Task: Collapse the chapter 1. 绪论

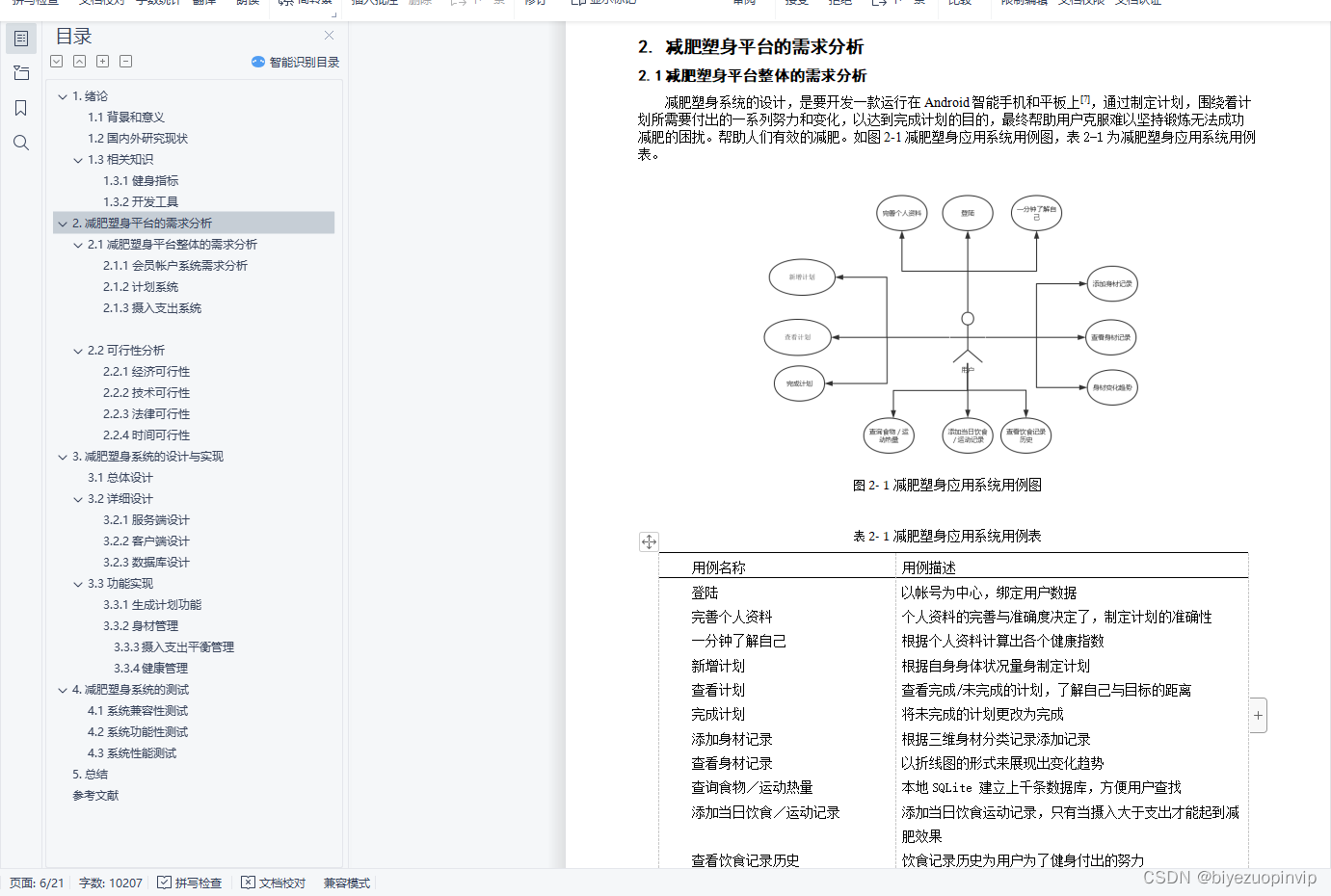Action: (x=64, y=96)
